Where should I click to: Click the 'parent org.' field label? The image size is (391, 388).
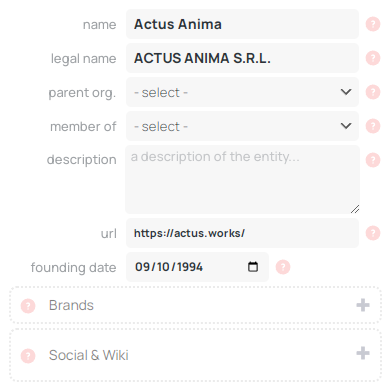click(x=82, y=93)
